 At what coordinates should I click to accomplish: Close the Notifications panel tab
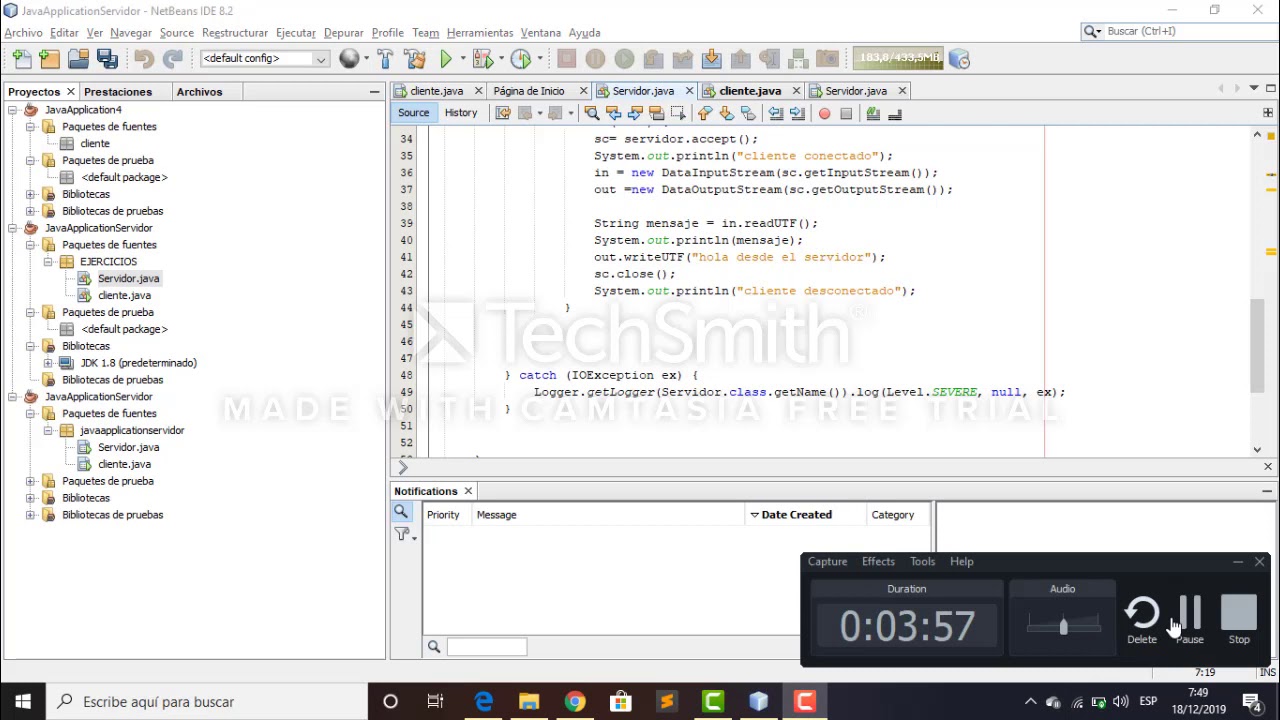click(467, 491)
